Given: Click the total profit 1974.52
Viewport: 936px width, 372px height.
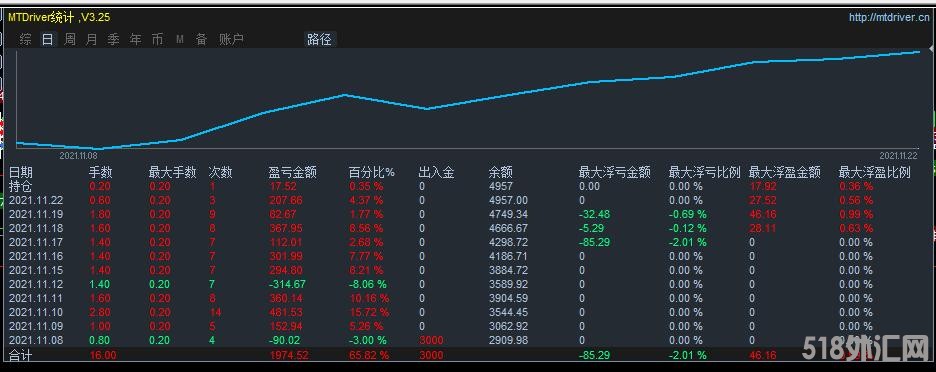Looking at the screenshot, I should pos(289,355).
